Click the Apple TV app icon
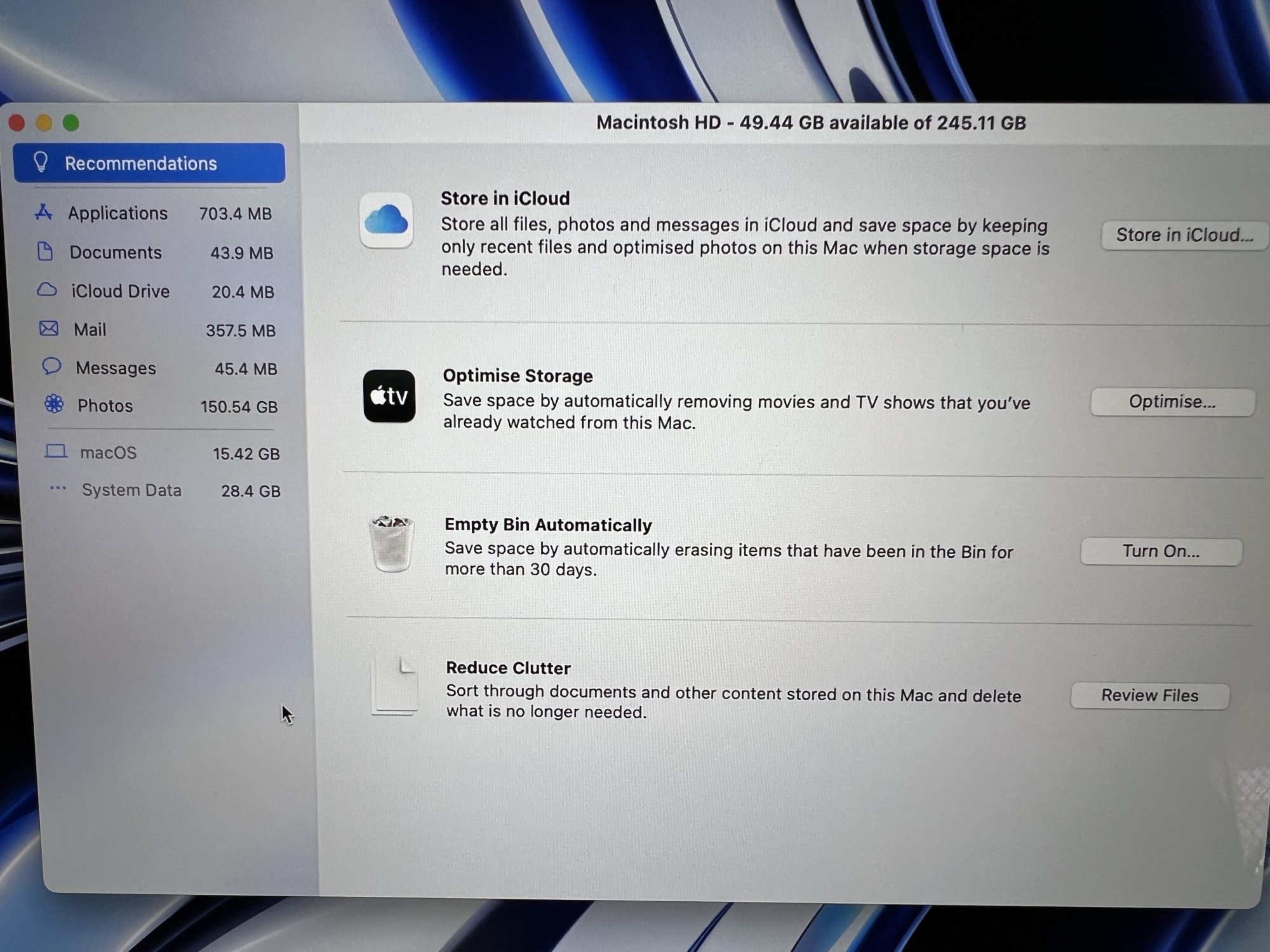The height and width of the screenshot is (952, 1270). pos(389,396)
